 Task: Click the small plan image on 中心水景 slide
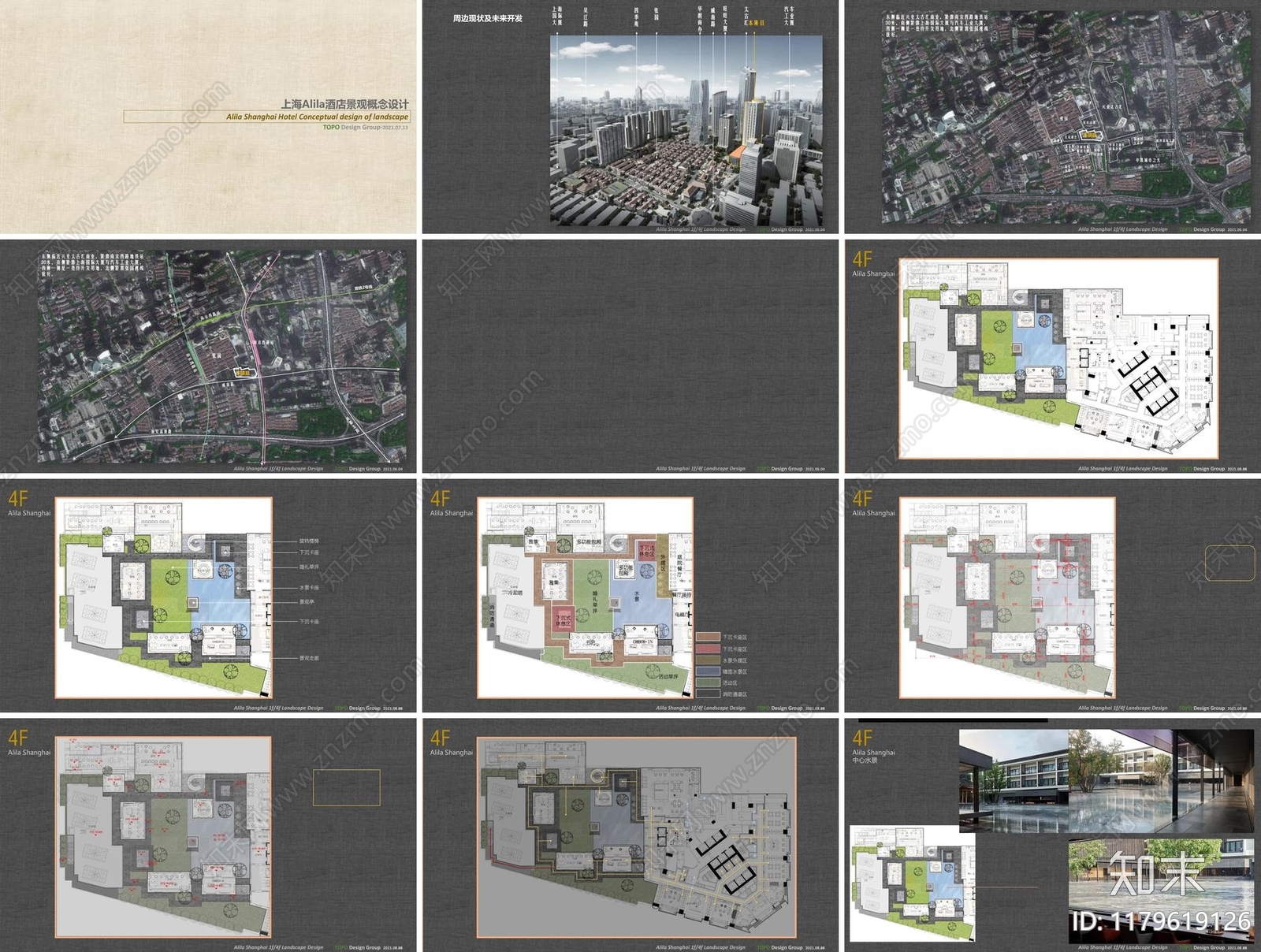[x=913, y=883]
